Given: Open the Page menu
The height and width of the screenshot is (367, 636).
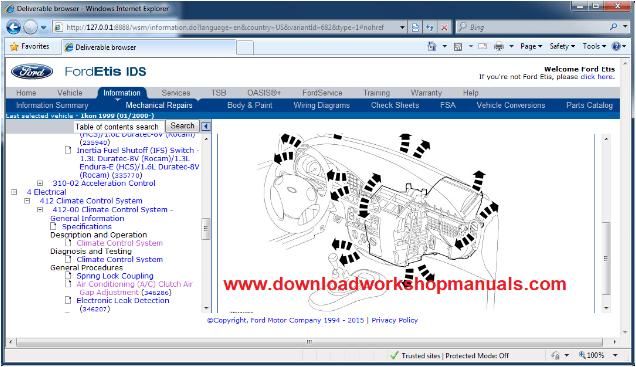Looking at the screenshot, I should pos(531,46).
